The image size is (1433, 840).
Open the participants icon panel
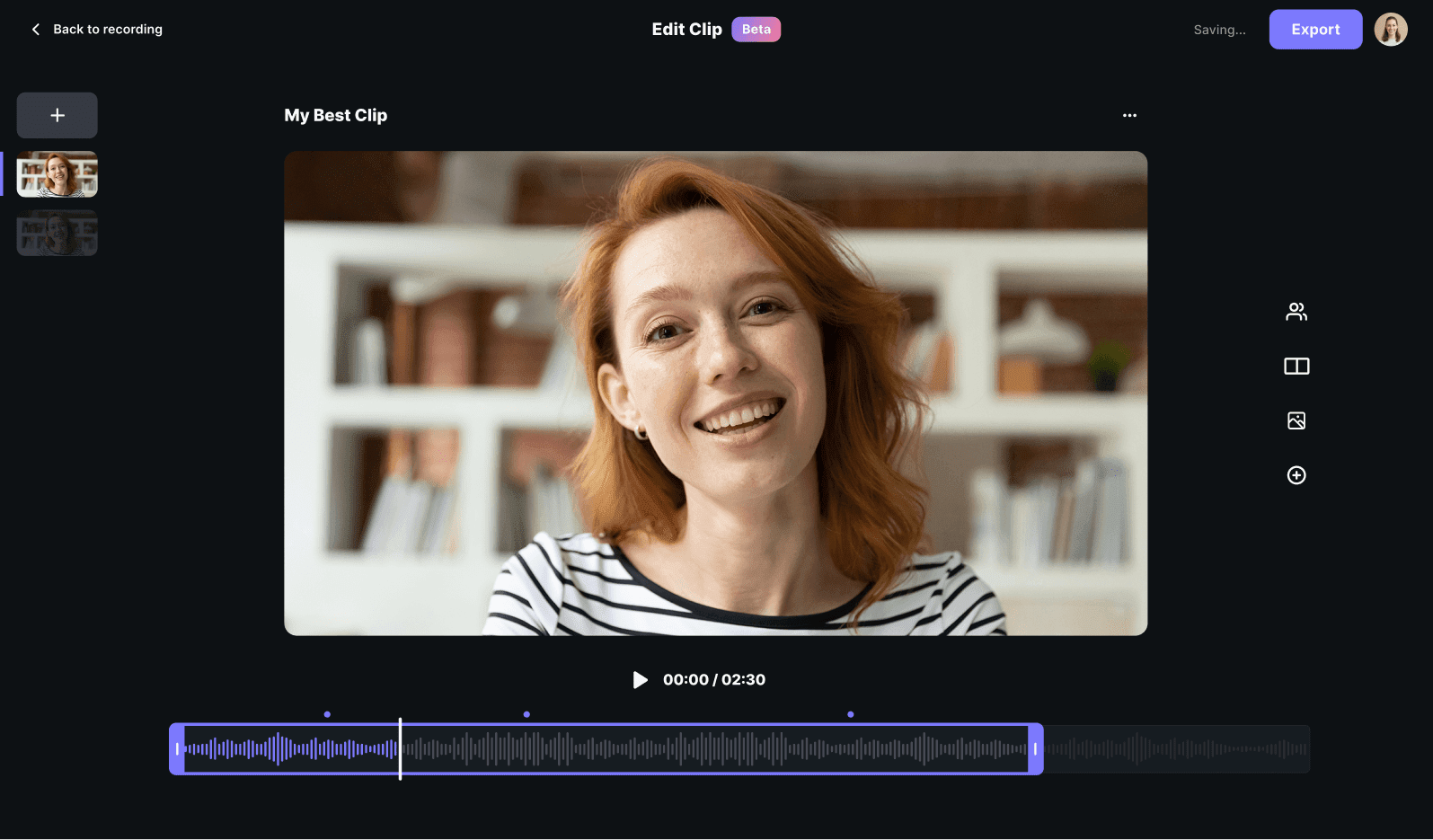[1296, 312]
